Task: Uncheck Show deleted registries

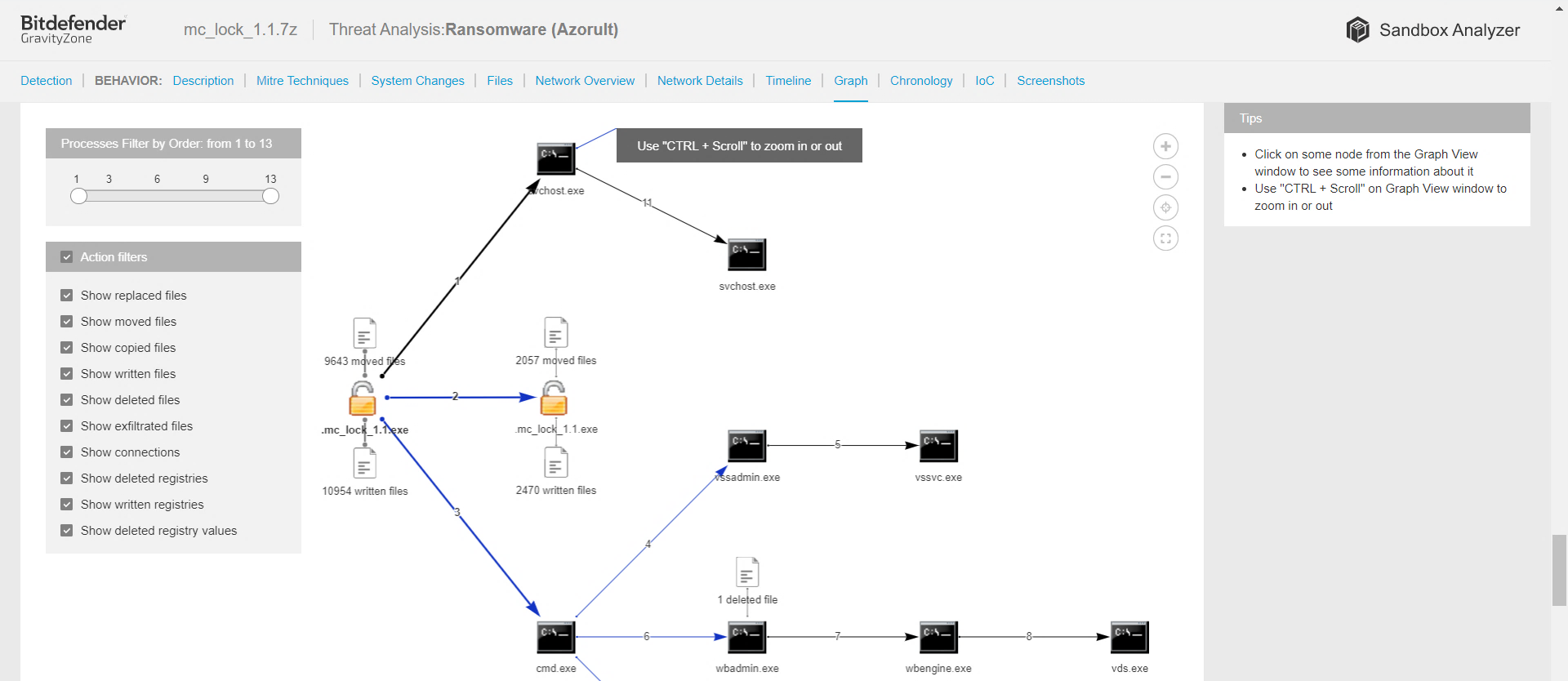Action: pos(67,478)
